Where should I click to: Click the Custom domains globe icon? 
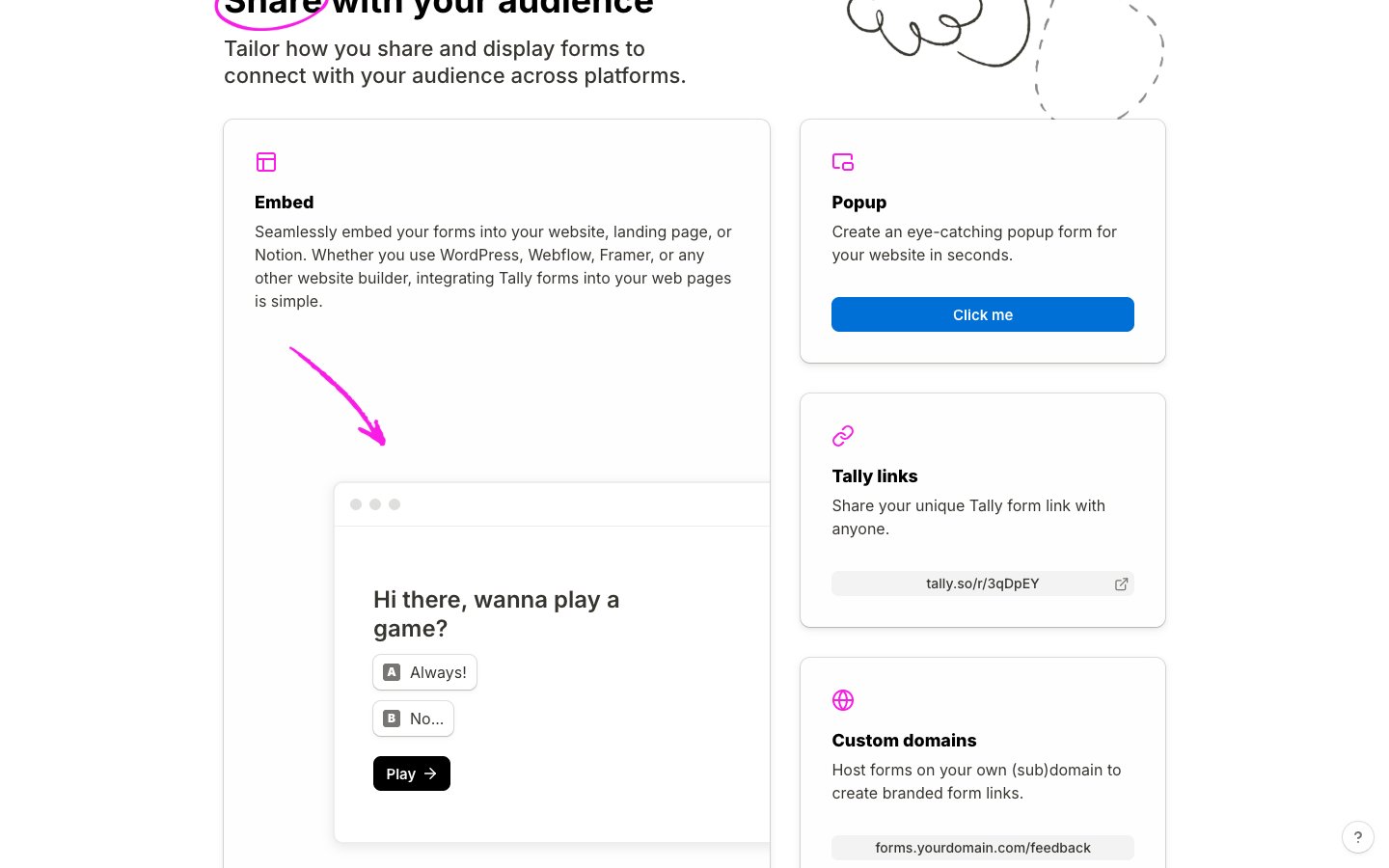coord(843,700)
